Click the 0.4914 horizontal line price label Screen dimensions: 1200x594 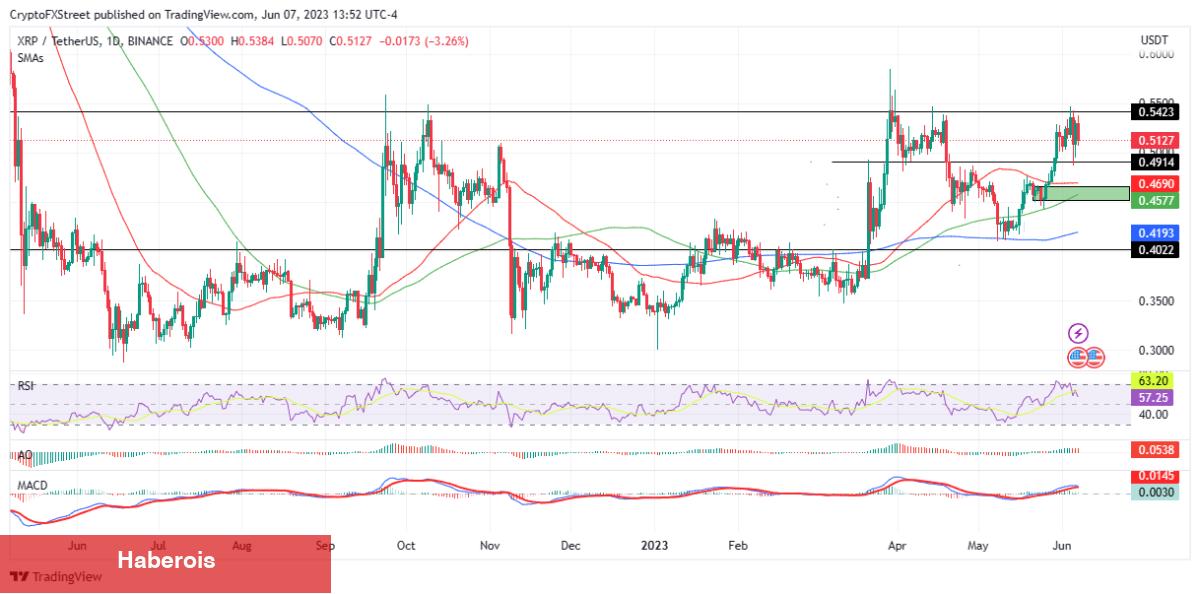[1156, 162]
